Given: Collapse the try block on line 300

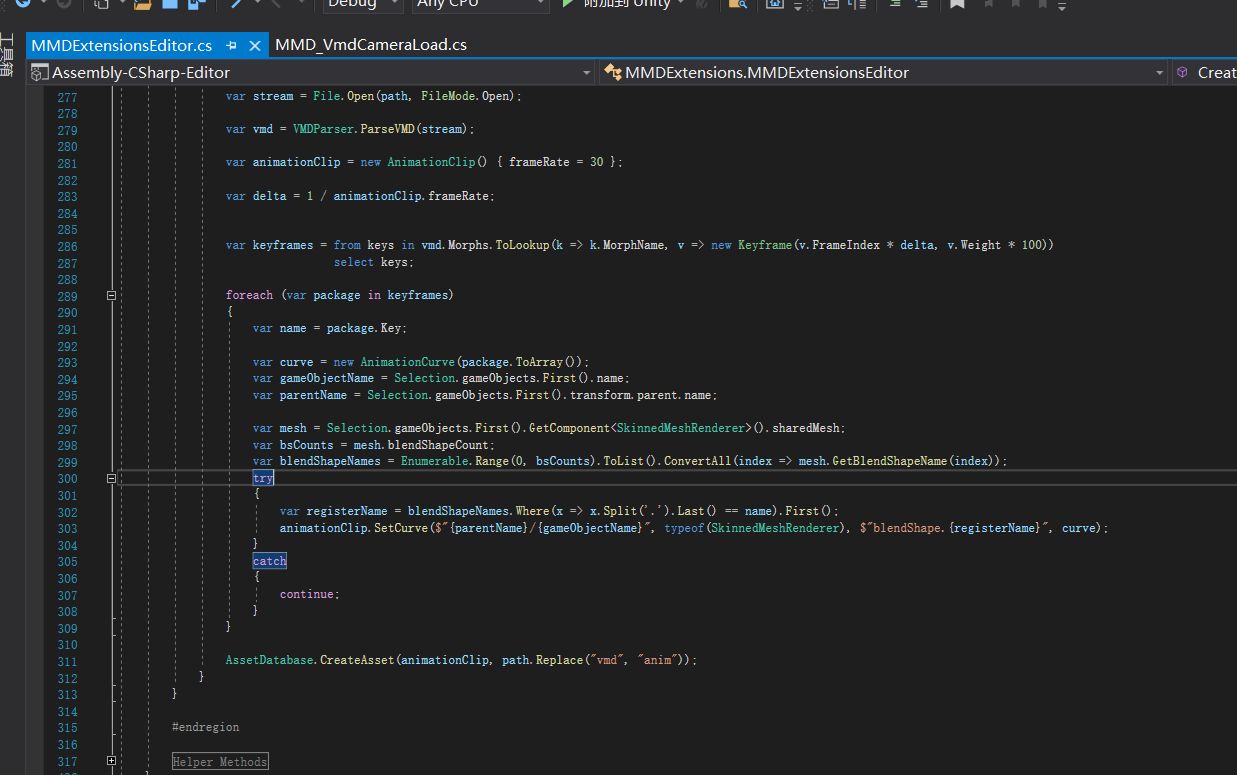Looking at the screenshot, I should [x=111, y=479].
